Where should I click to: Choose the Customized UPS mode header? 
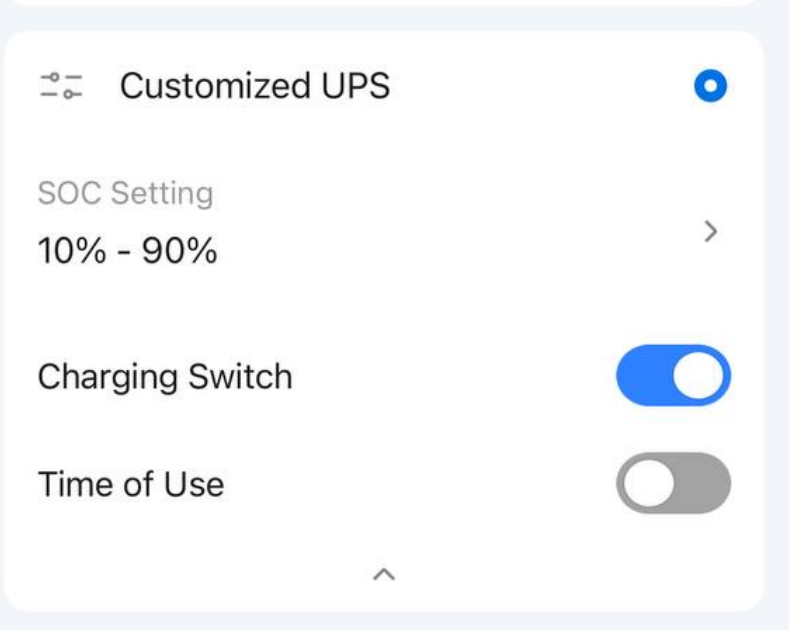coord(255,87)
